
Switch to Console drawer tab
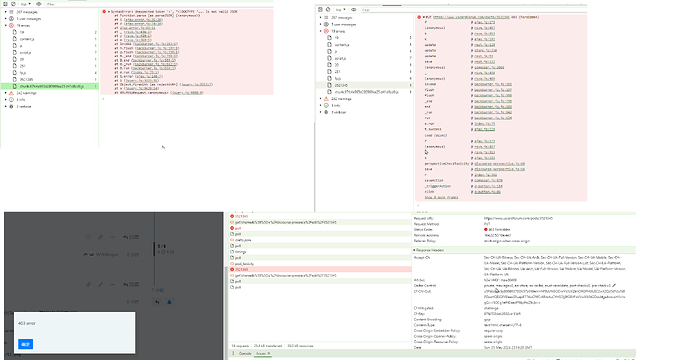click(x=245, y=353)
